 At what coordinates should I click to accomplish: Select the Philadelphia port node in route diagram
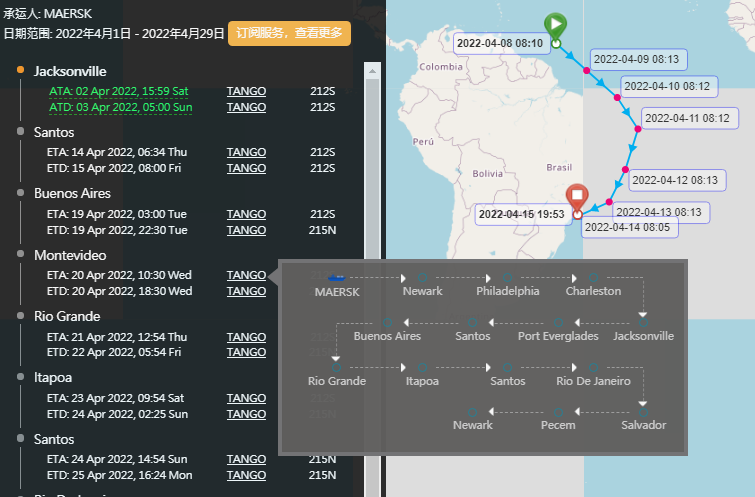click(x=507, y=277)
